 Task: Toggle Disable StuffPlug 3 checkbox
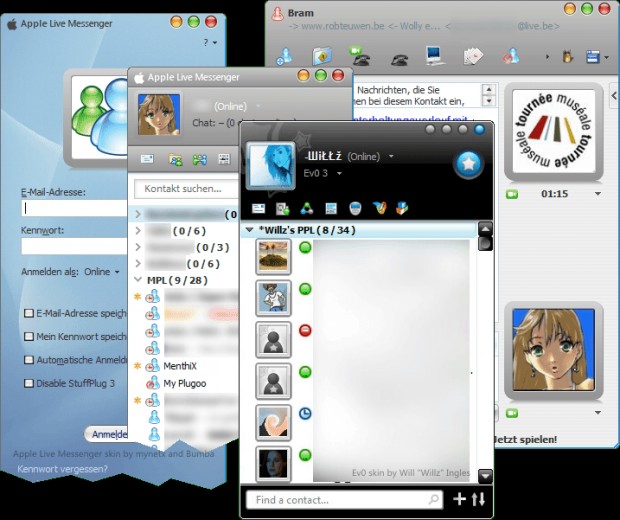[28, 383]
